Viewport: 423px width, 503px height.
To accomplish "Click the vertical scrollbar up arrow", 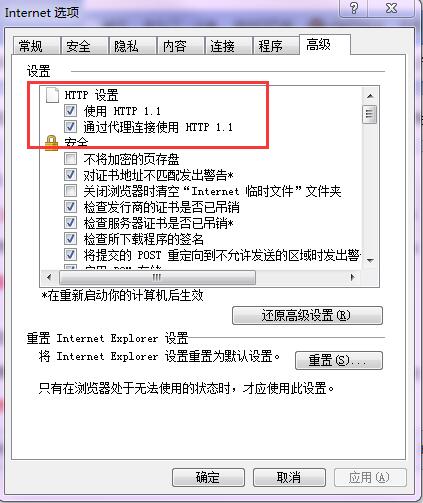I will pyautogui.click(x=370, y=96).
